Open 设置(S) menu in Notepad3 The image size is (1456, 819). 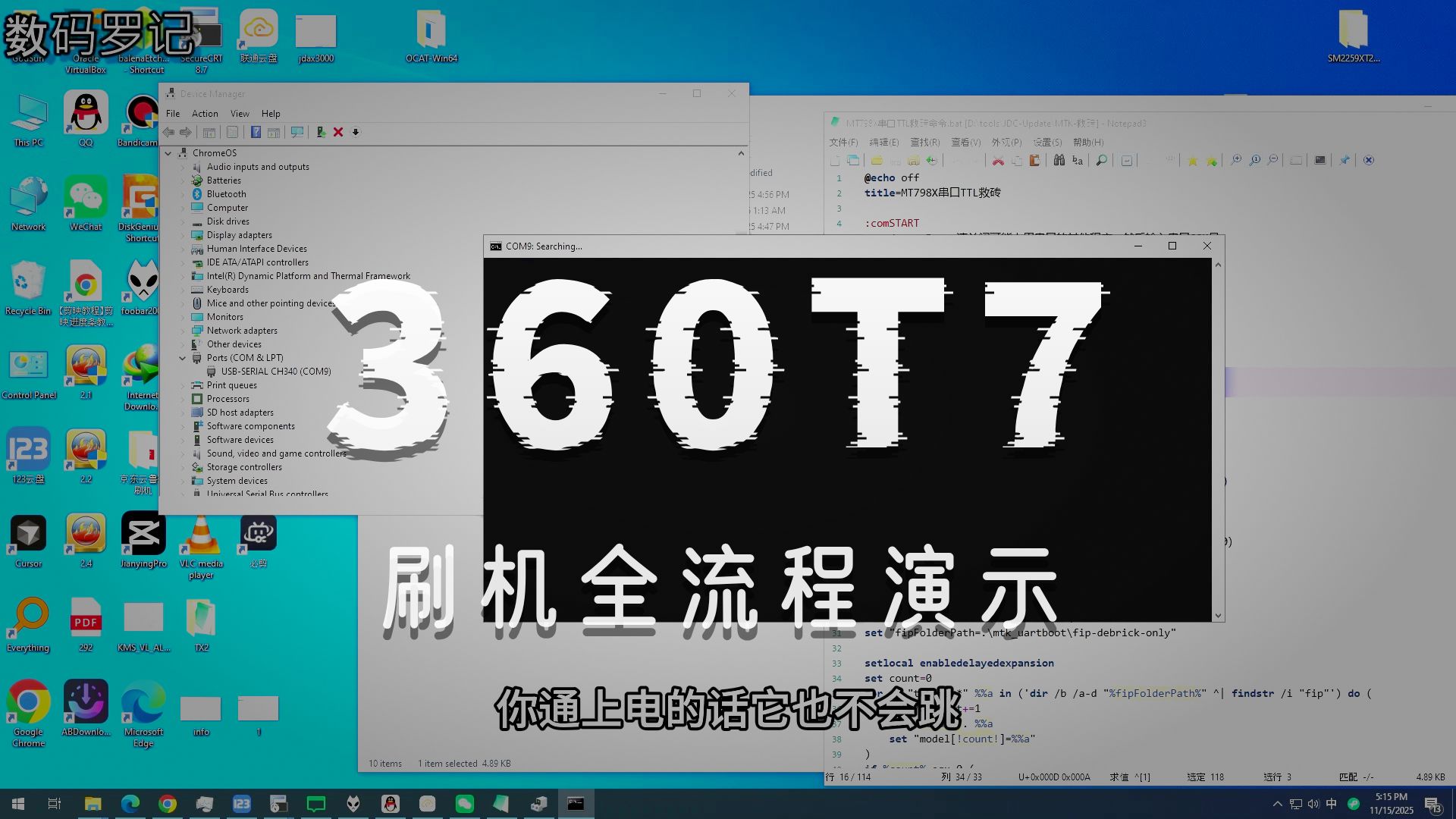click(x=1047, y=143)
